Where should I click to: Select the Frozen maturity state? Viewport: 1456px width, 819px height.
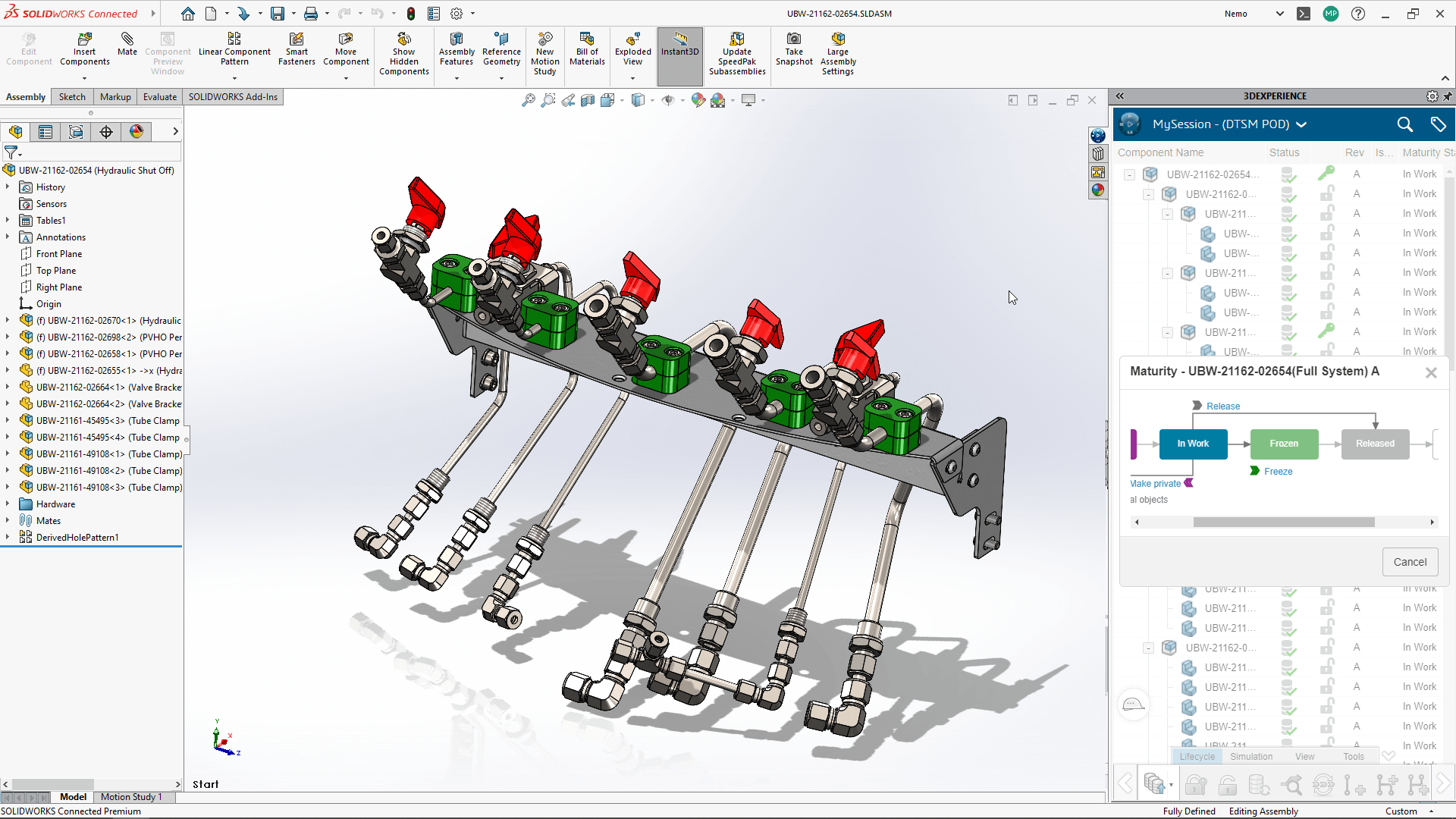click(x=1284, y=444)
